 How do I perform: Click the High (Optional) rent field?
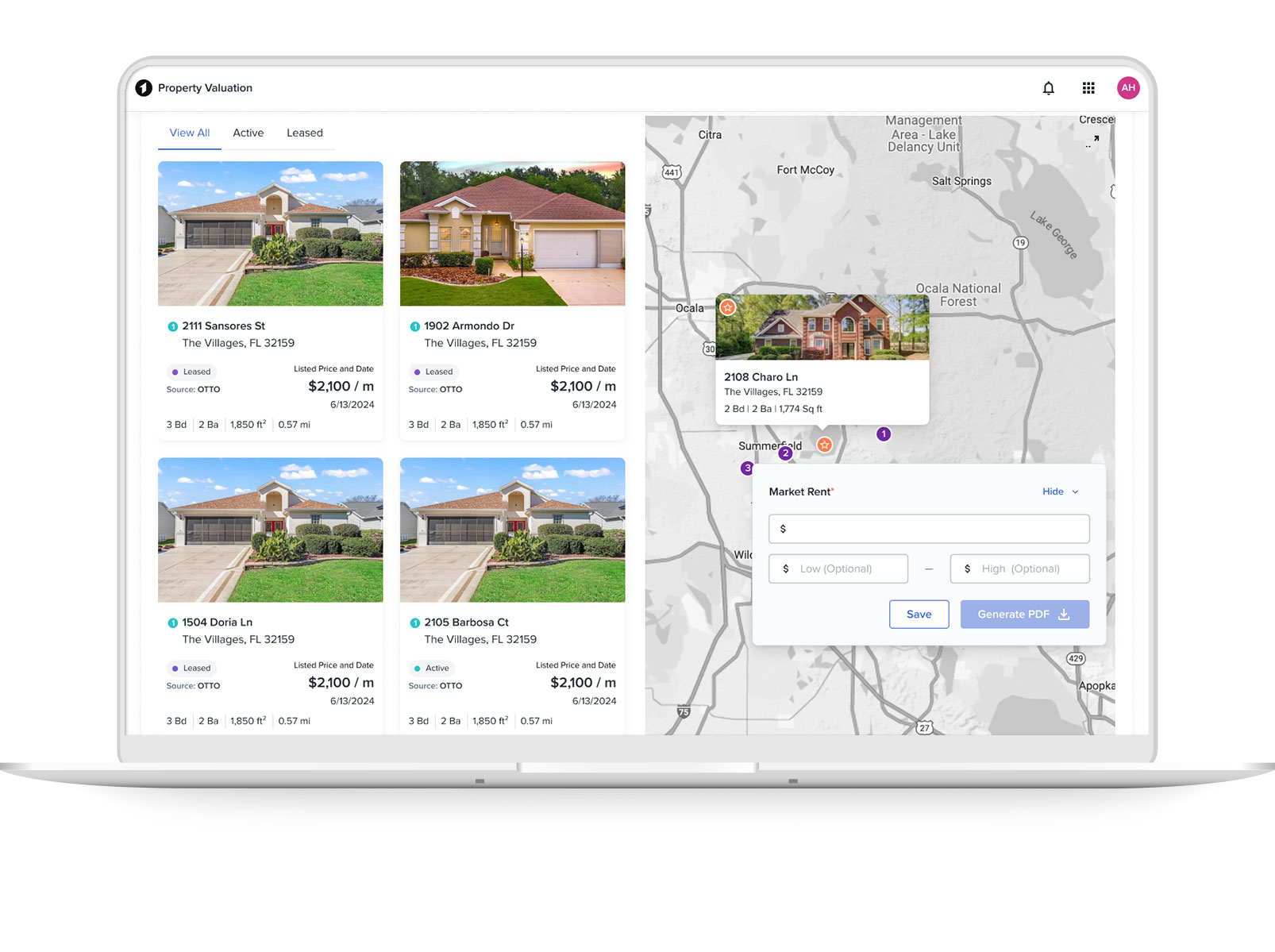[x=1020, y=569]
